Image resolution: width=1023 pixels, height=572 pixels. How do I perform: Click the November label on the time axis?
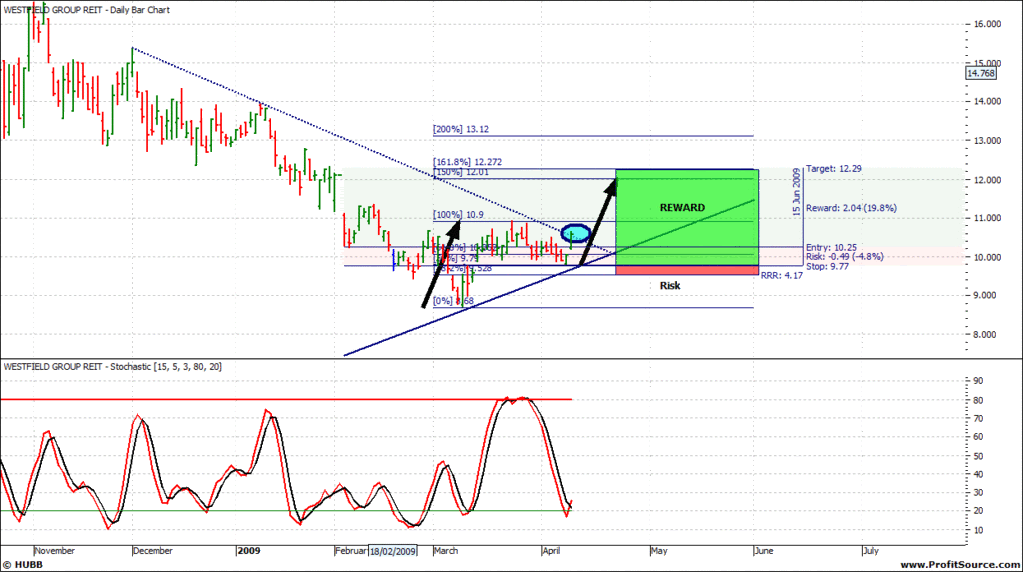[54, 550]
